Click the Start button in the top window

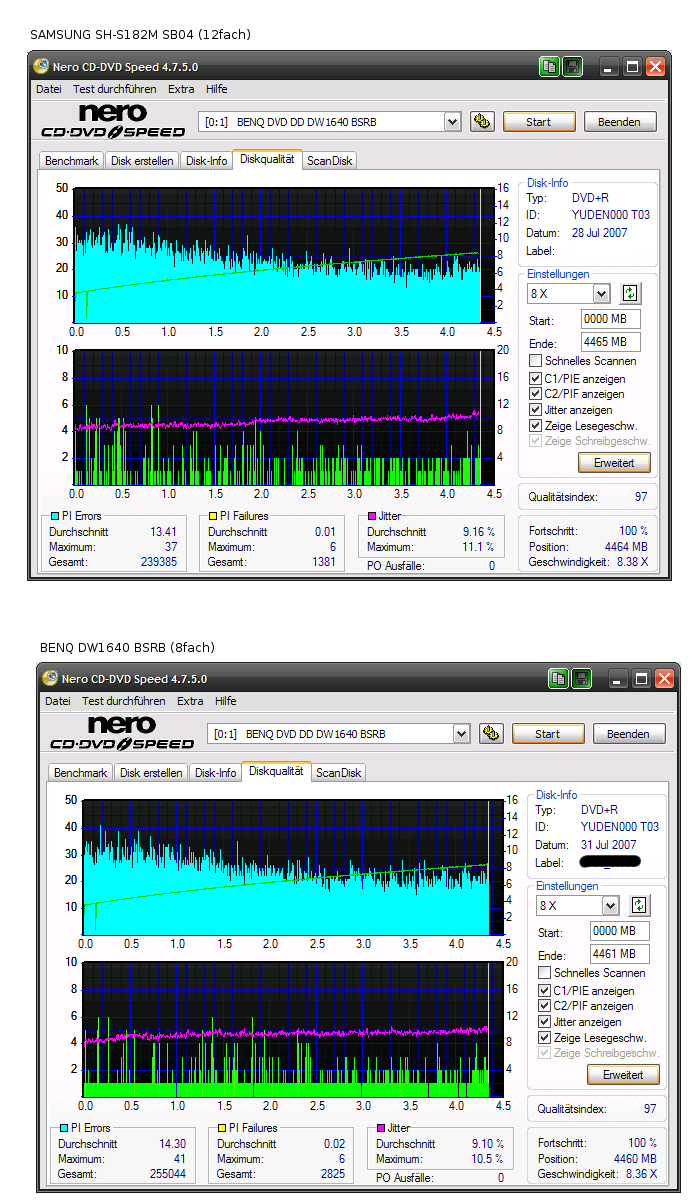click(539, 122)
